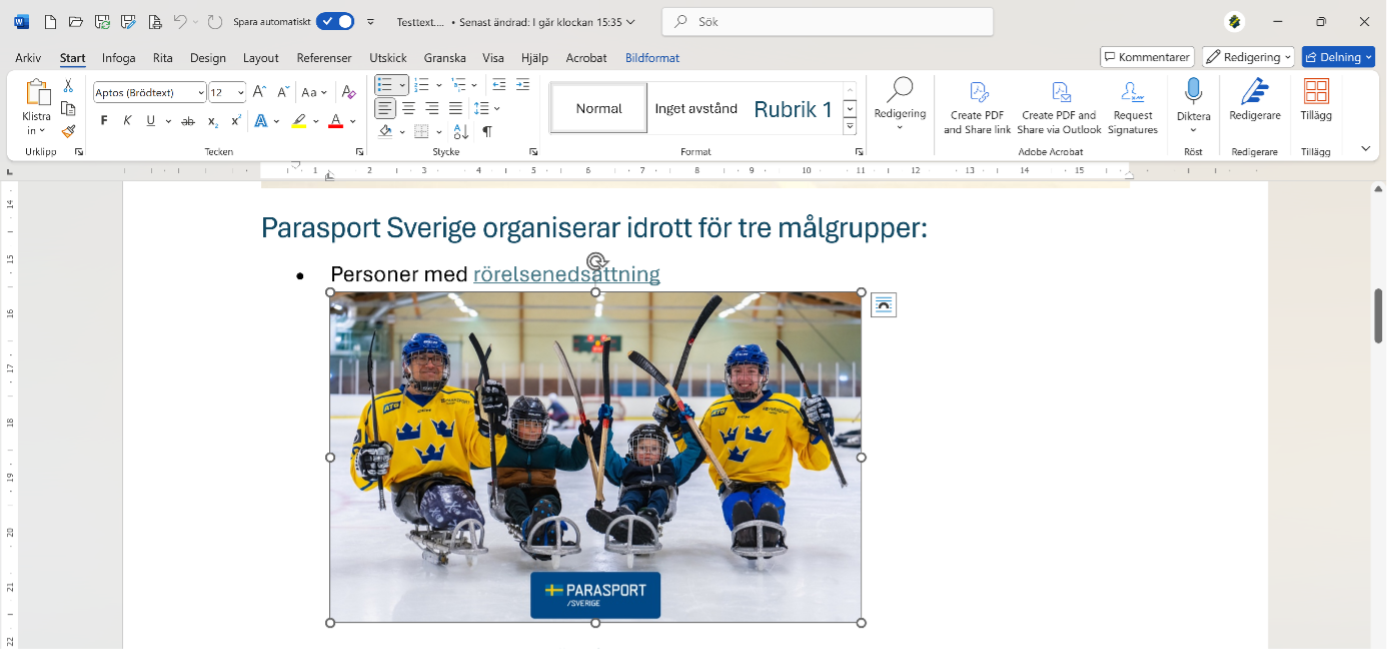Decrease font size with the A-down icon

click(283, 92)
